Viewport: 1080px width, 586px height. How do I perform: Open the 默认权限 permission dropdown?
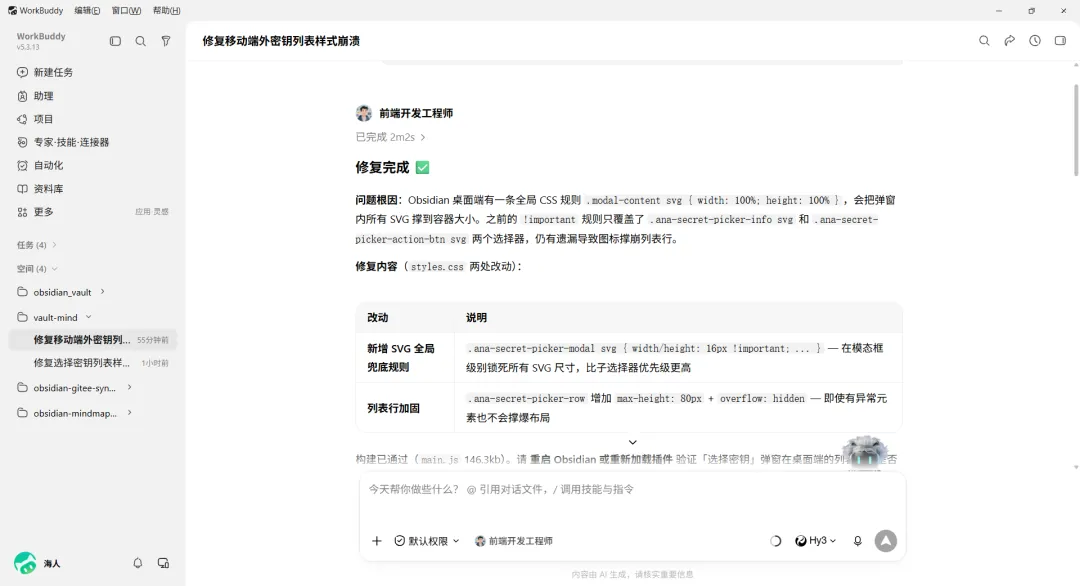tap(426, 541)
